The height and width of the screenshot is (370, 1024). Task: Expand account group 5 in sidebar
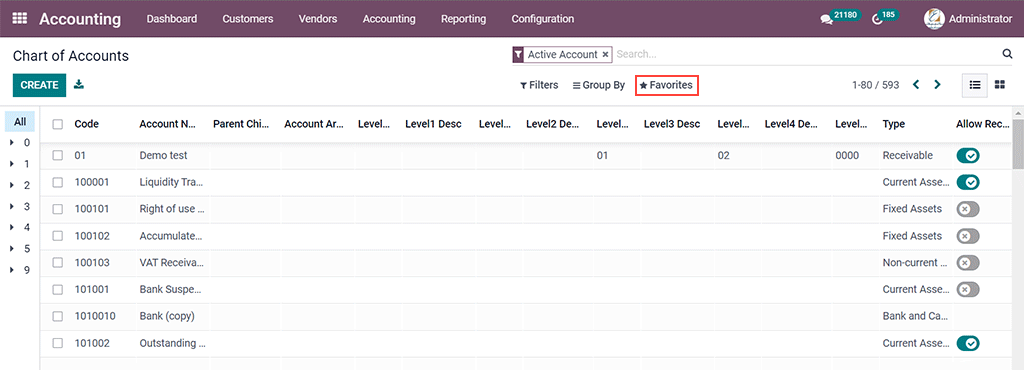tap(12, 249)
